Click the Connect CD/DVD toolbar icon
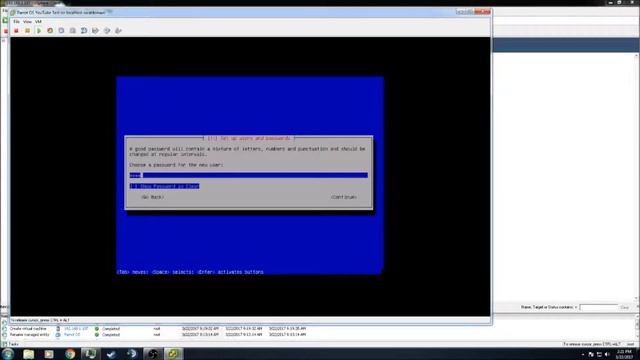Viewport: 640px width, 360px height. pyautogui.click(x=107, y=31)
